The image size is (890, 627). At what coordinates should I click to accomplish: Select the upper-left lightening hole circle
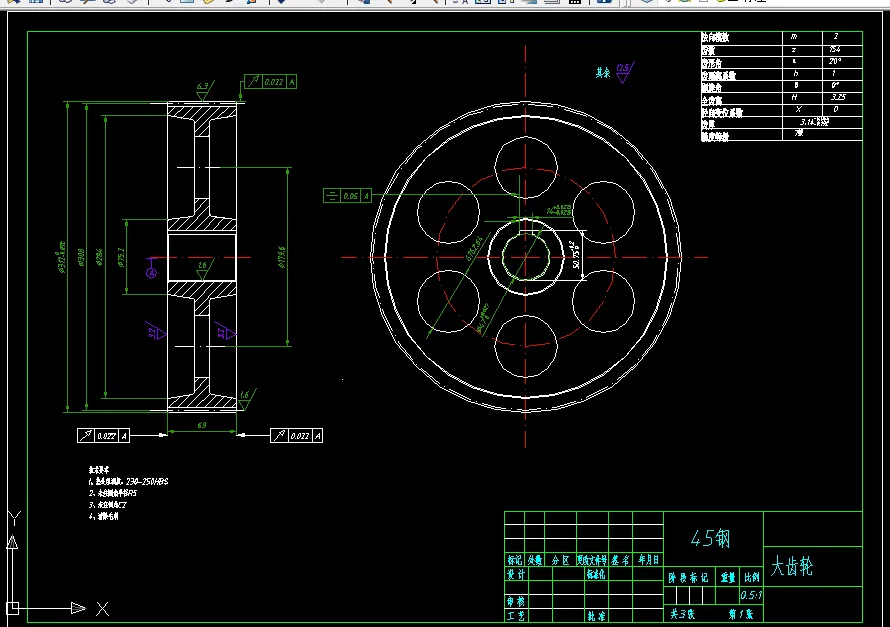point(448,212)
